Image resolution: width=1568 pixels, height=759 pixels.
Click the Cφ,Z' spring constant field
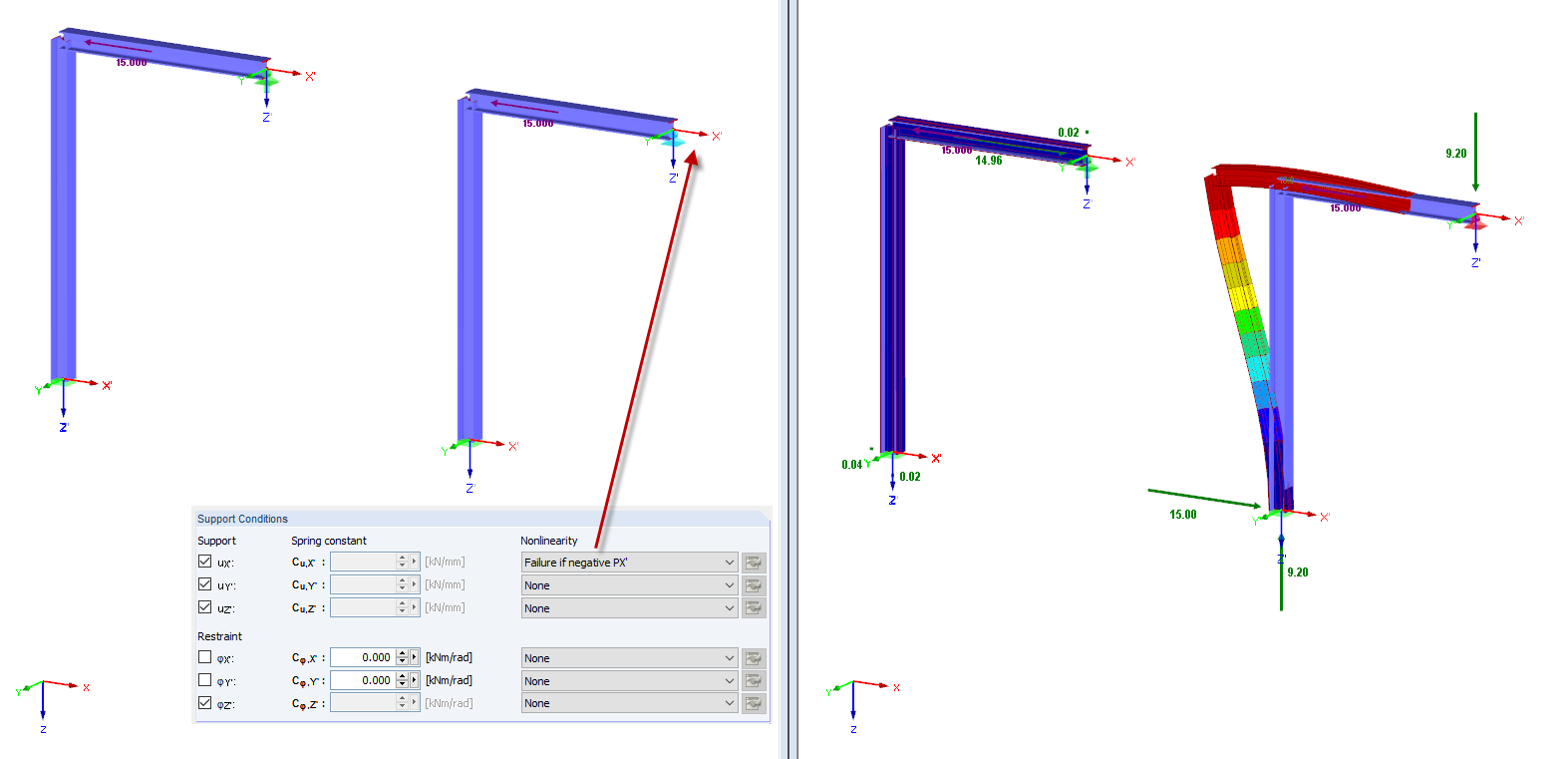(375, 703)
